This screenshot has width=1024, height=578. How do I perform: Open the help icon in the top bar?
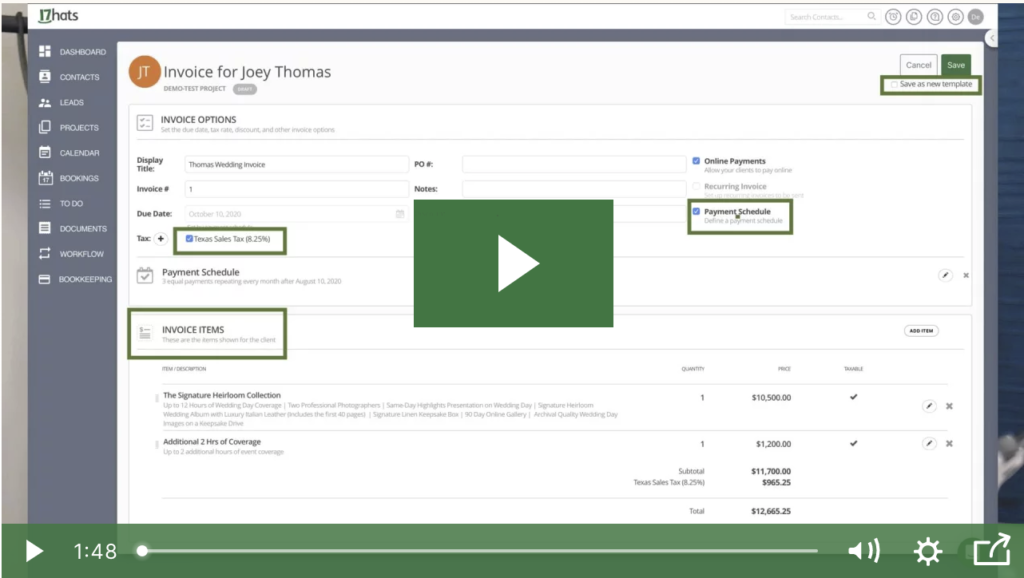coord(934,16)
